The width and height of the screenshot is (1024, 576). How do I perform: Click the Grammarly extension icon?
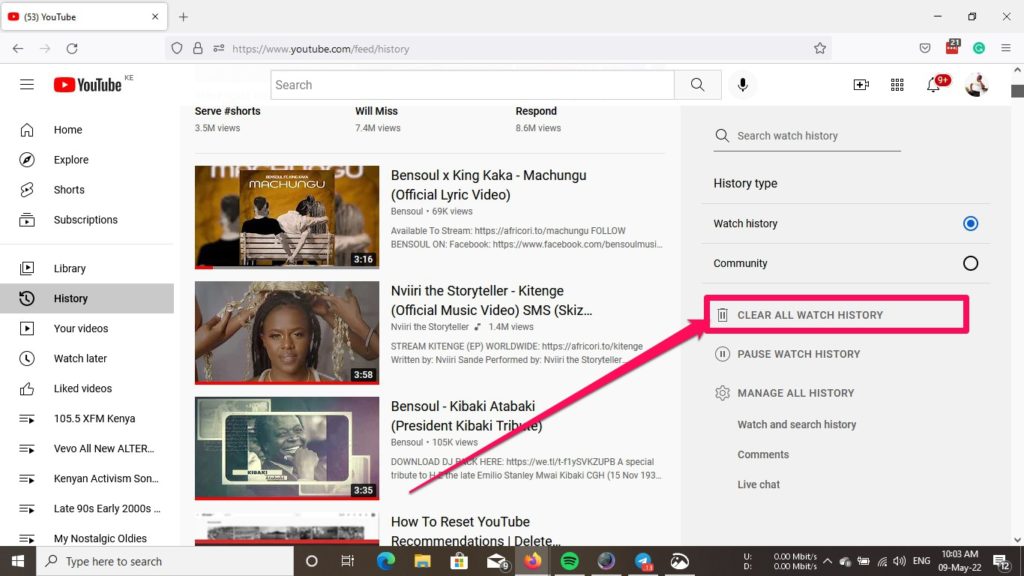pyautogui.click(x=979, y=48)
